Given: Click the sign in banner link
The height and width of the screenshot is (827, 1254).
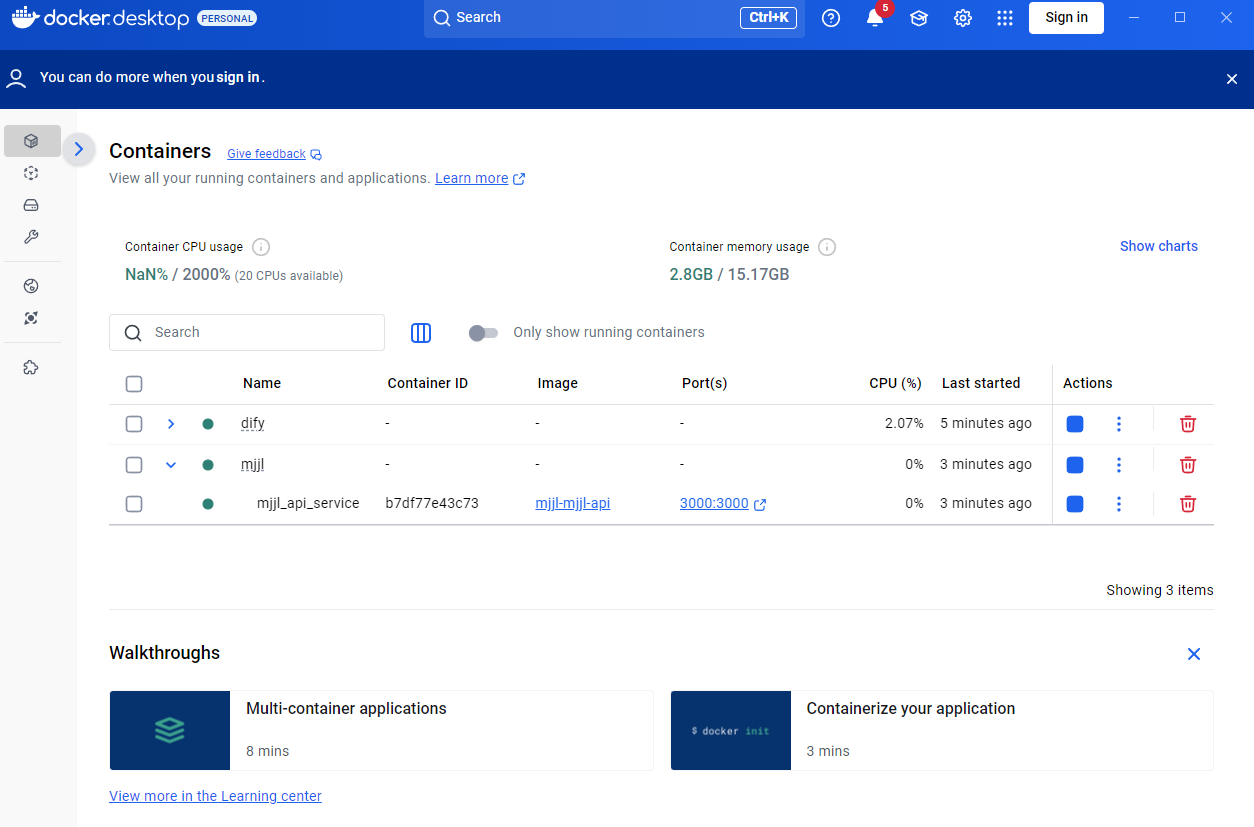Looking at the screenshot, I should (x=238, y=77).
